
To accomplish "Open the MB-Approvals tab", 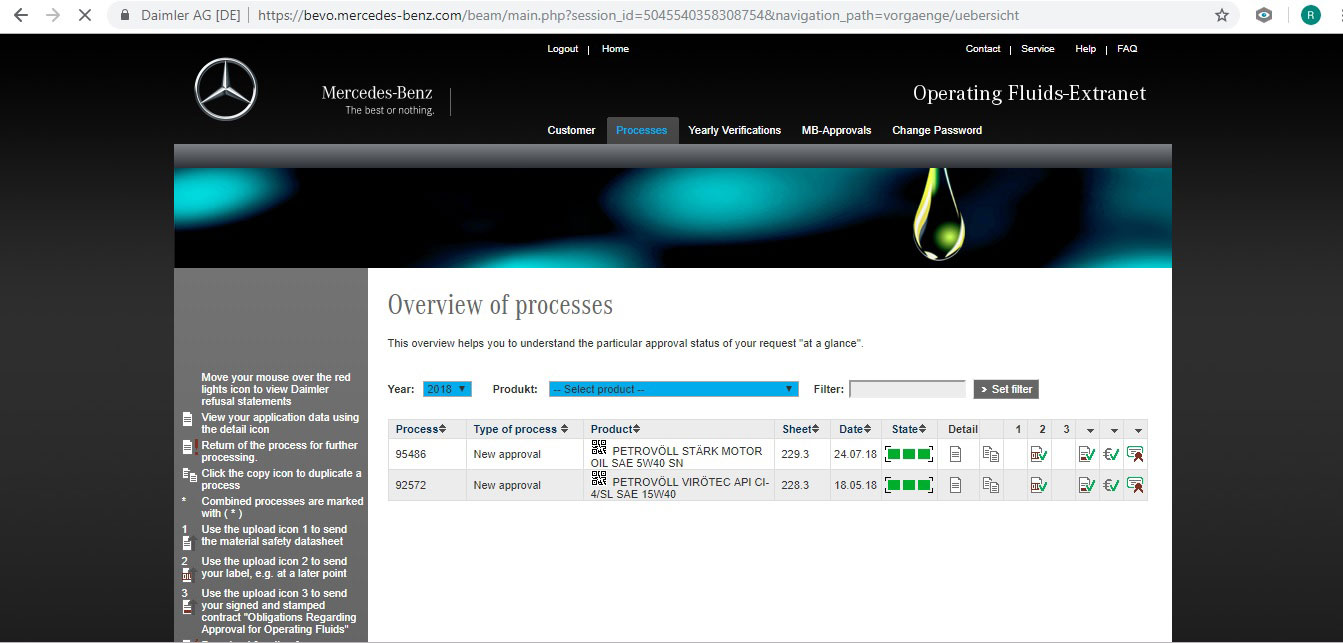I will pyautogui.click(x=836, y=130).
